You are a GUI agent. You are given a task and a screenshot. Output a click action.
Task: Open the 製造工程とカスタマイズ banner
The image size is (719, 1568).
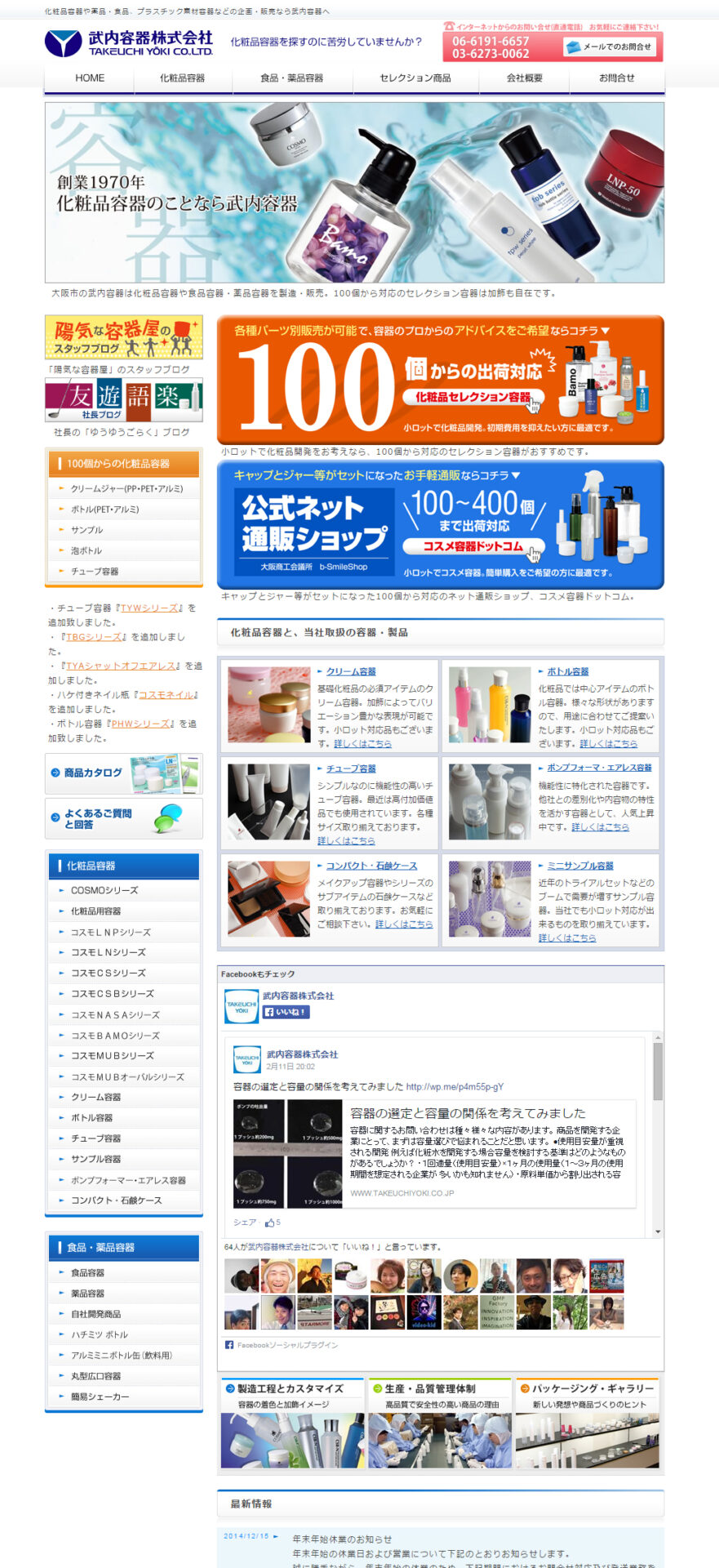293,1423
